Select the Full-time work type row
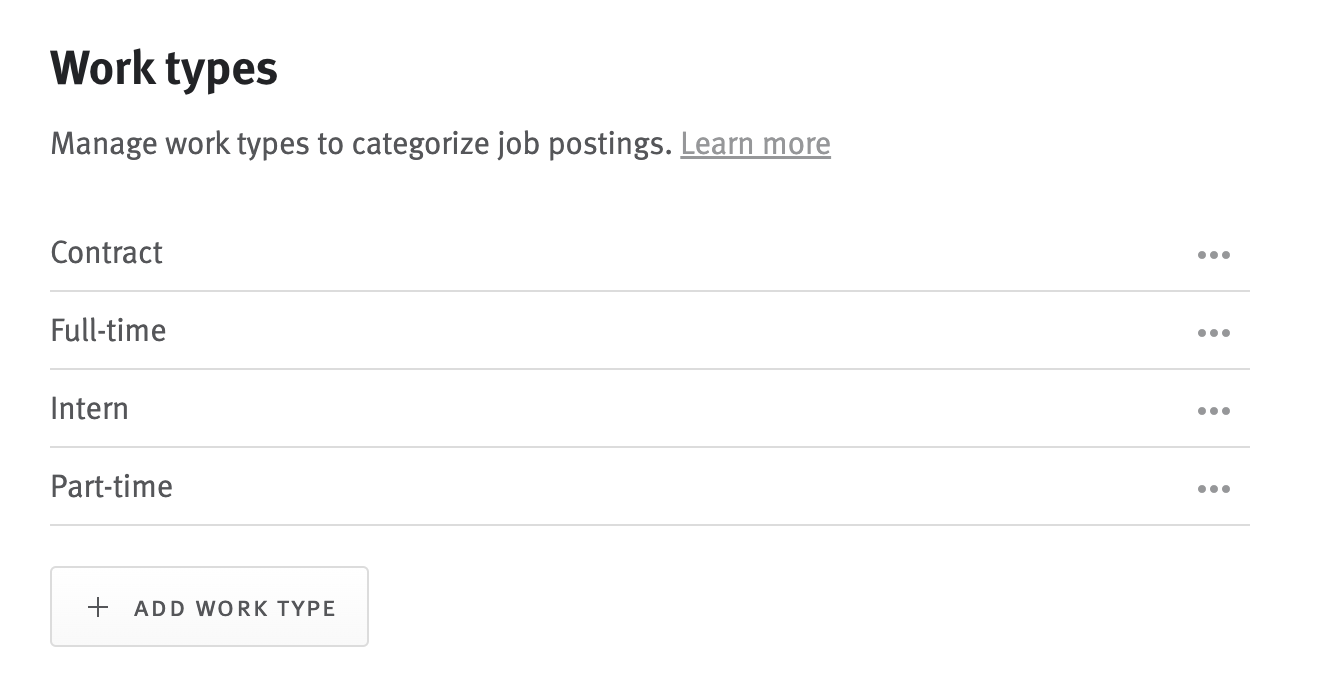 (x=108, y=331)
